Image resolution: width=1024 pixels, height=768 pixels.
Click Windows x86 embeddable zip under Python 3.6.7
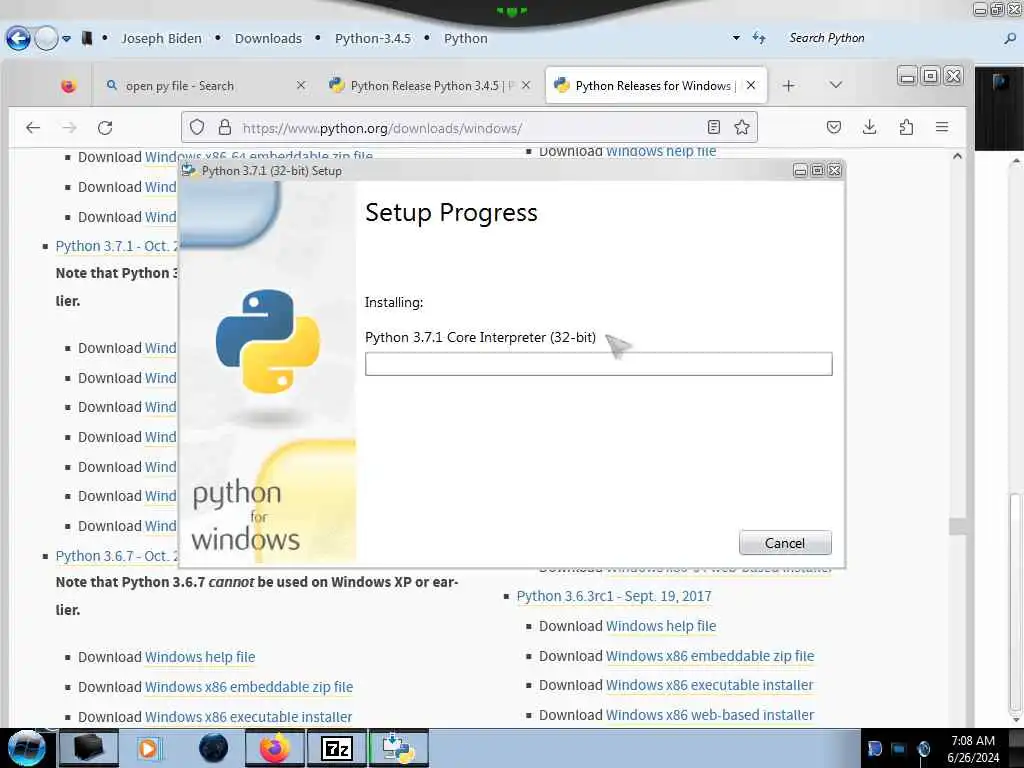(249, 687)
